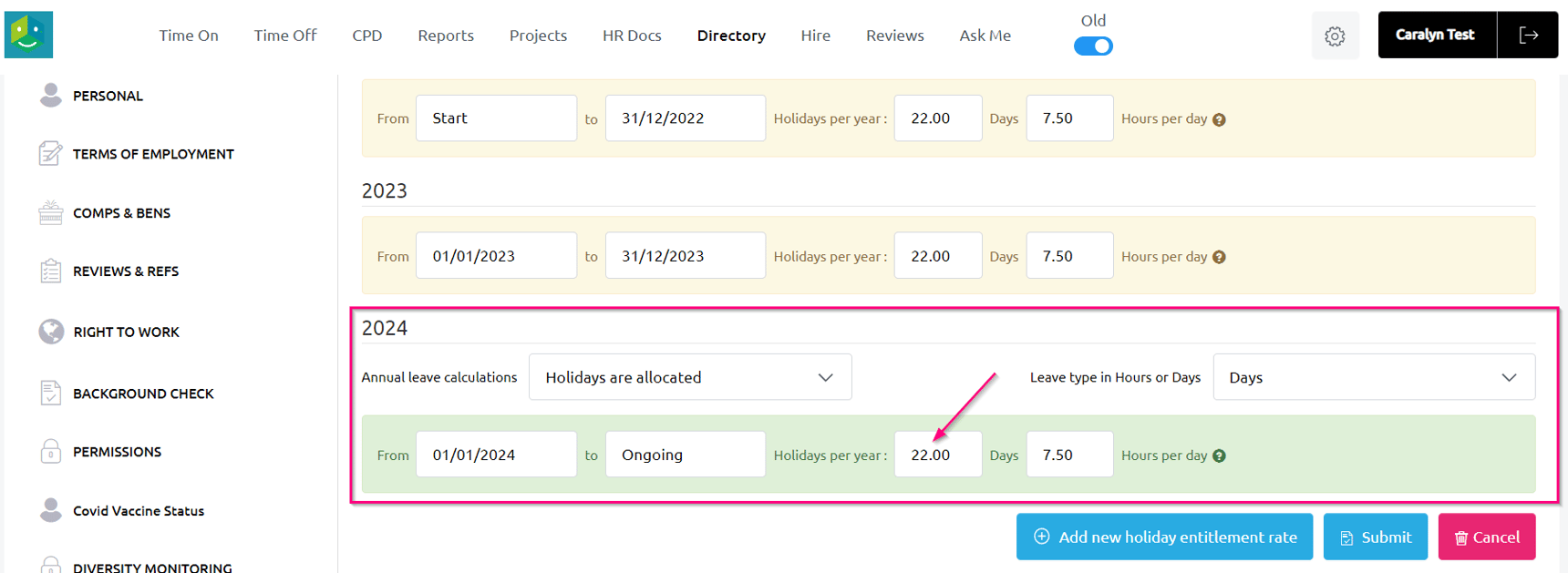Click the 2024 year heading
Image resolution: width=1568 pixels, height=573 pixels.
tap(385, 328)
